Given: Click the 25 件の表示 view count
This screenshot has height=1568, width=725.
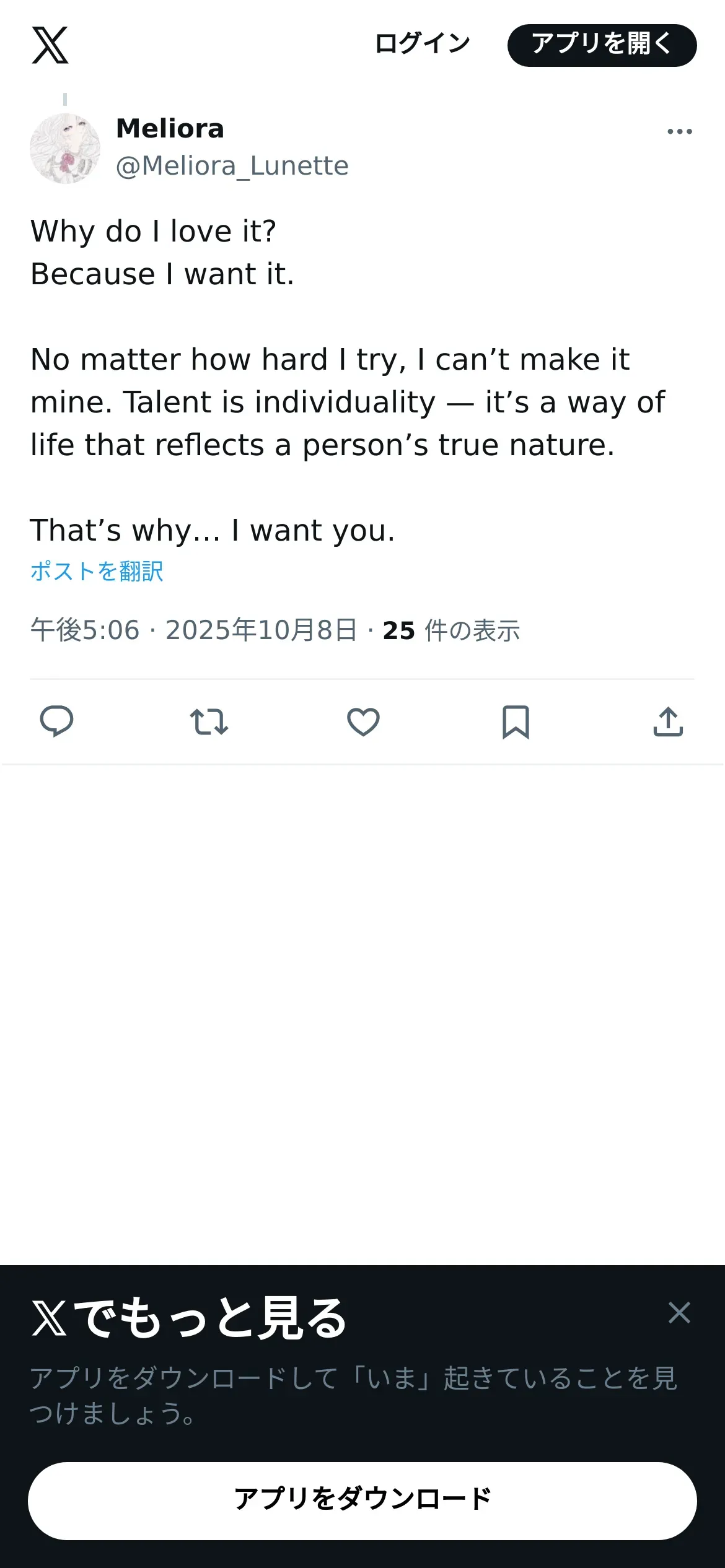Looking at the screenshot, I should (451, 631).
